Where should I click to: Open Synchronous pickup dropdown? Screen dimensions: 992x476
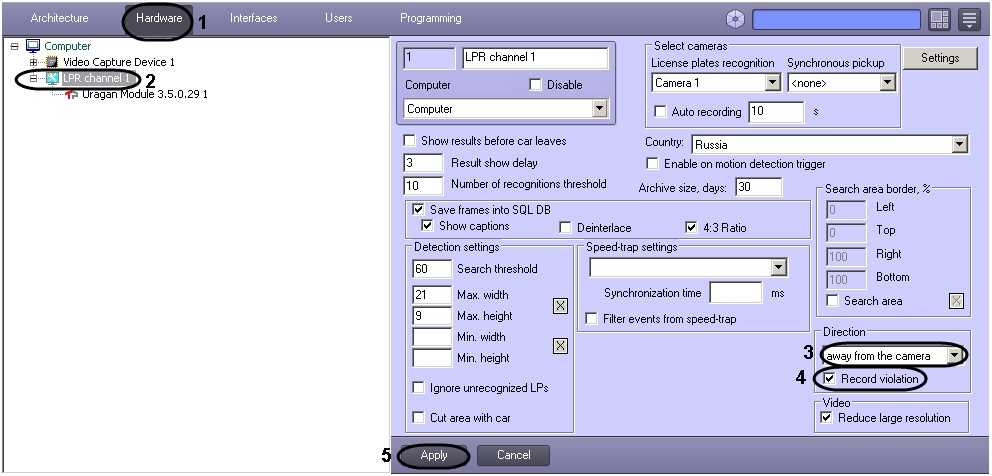coord(888,82)
